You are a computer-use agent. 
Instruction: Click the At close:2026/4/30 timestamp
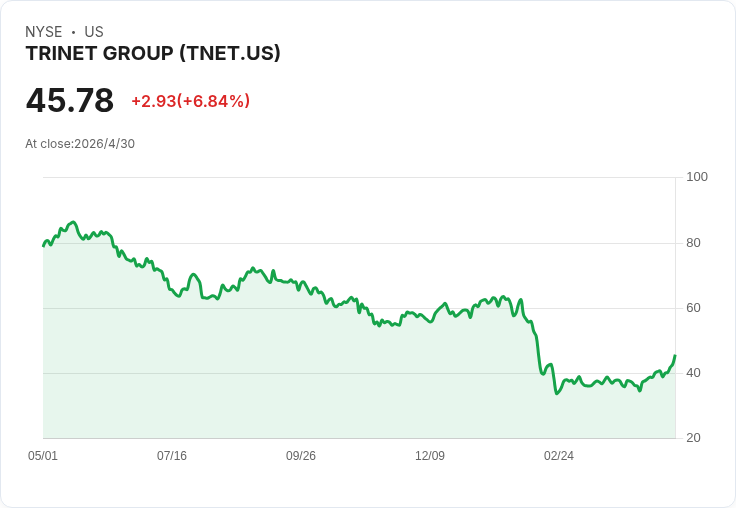(x=80, y=144)
